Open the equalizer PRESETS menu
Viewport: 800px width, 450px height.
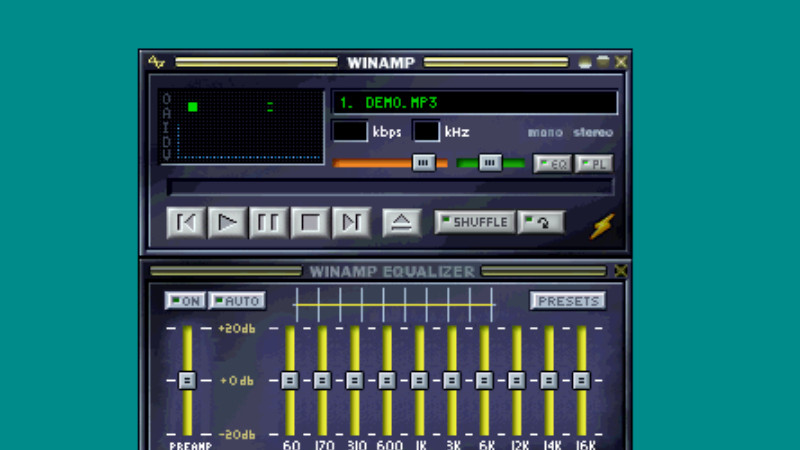tap(567, 300)
